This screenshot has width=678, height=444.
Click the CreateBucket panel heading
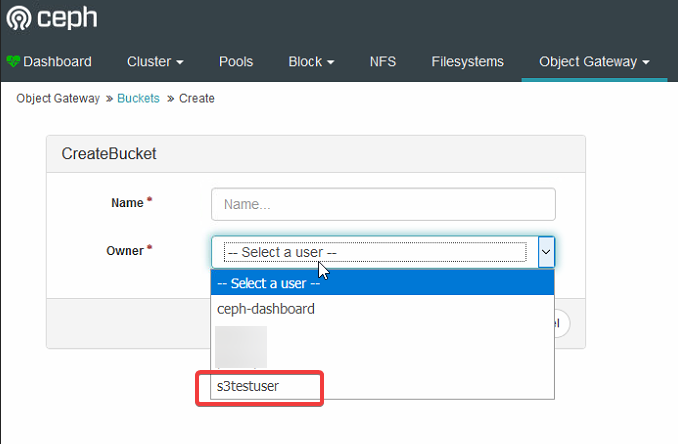click(x=109, y=153)
